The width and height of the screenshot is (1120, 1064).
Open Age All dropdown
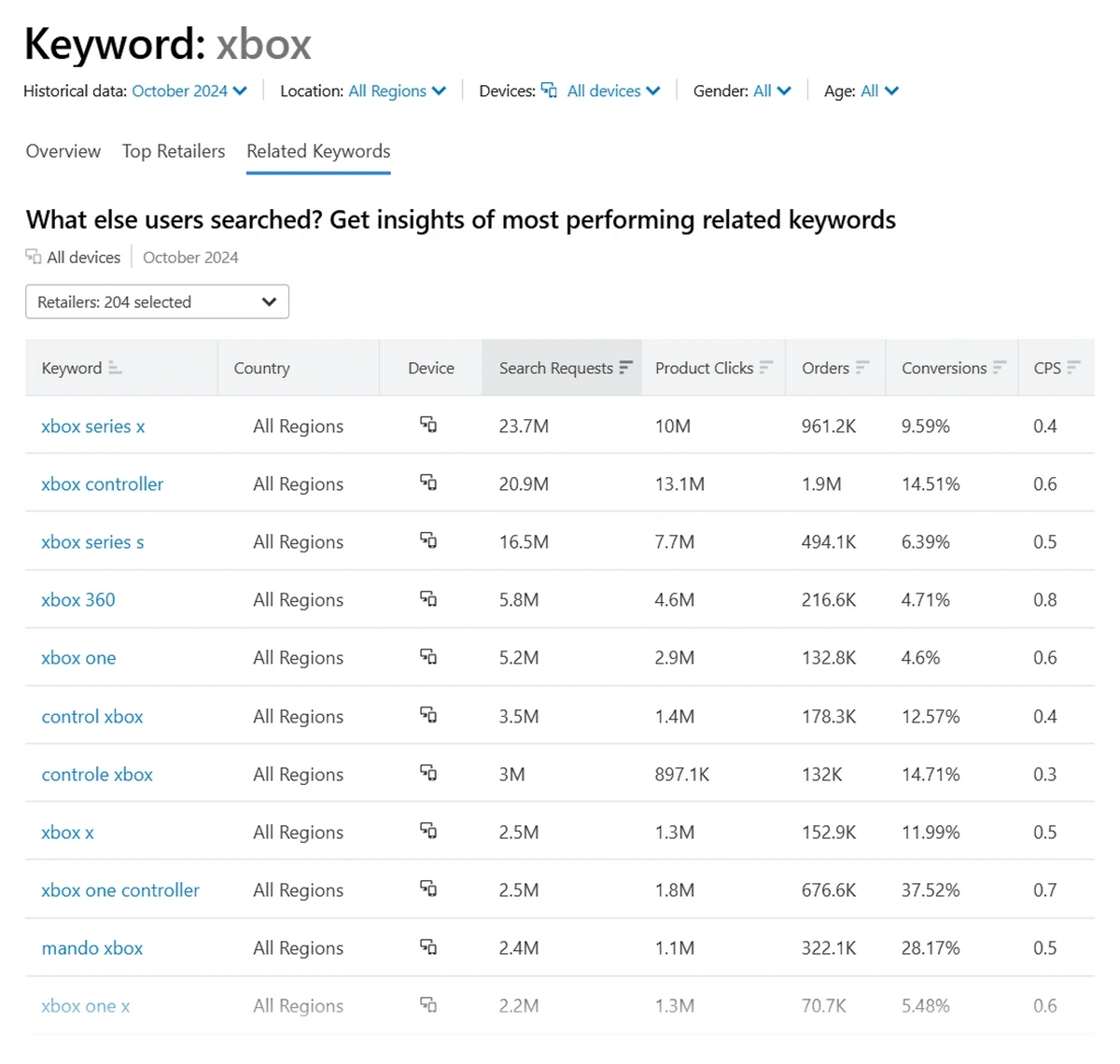879,91
